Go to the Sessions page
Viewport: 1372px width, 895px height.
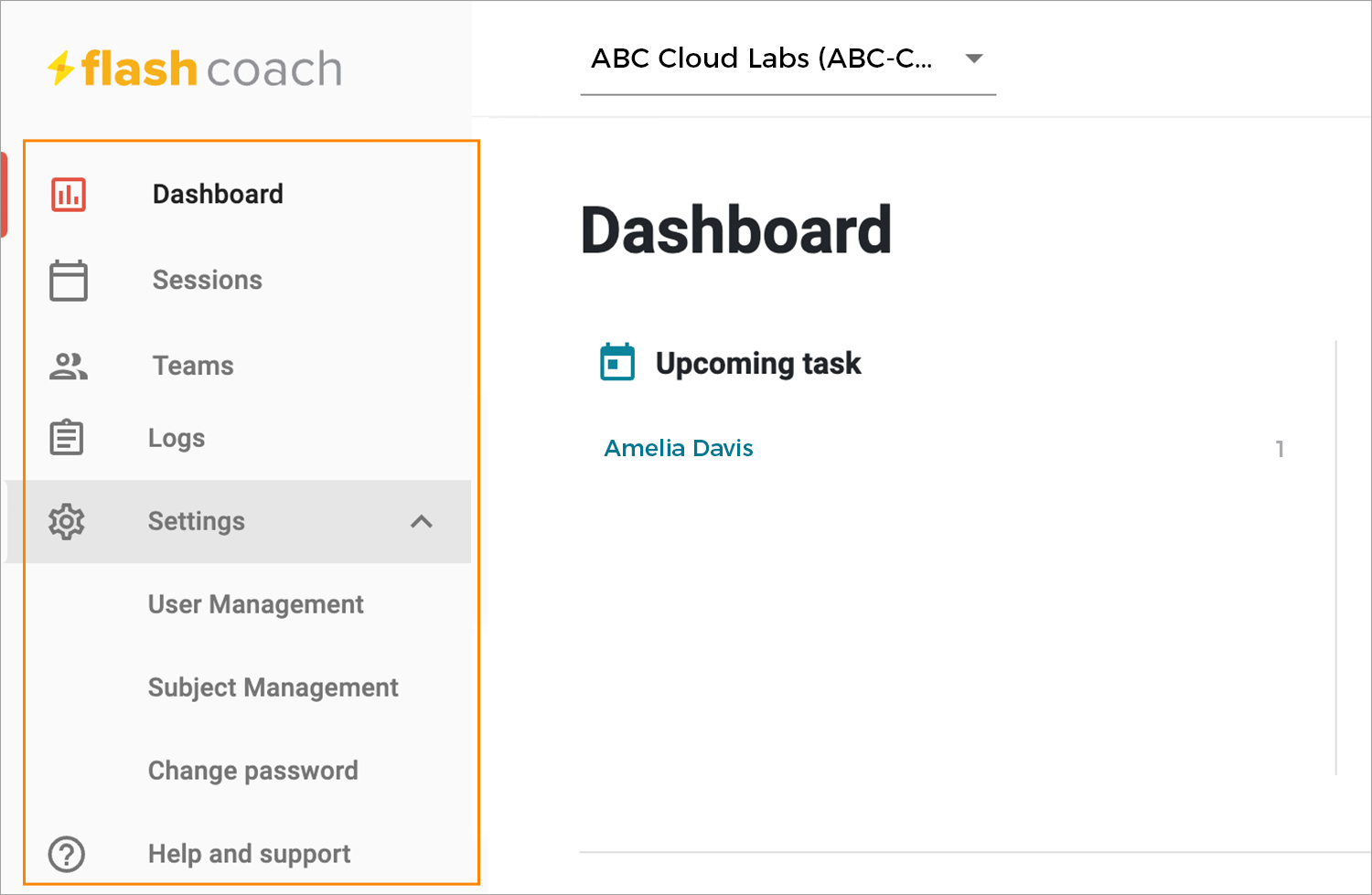tap(208, 280)
